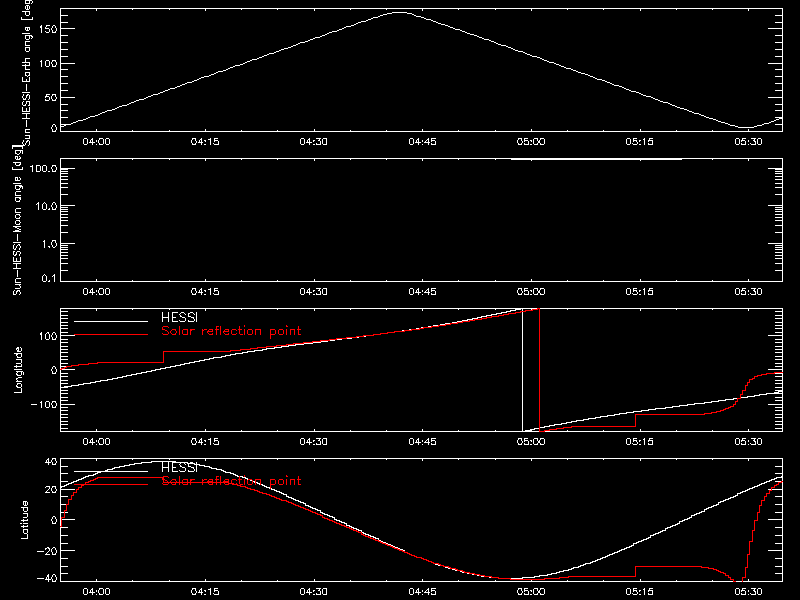Click 04:15 label under Moon angle plot

pos(205,291)
